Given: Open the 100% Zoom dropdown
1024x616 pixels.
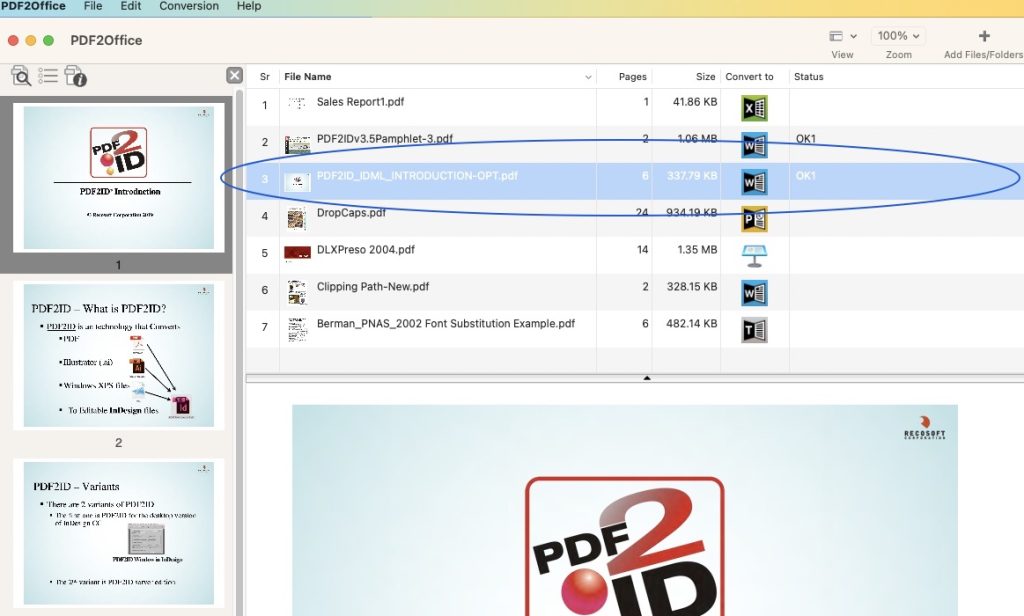Looking at the screenshot, I should [x=898, y=36].
